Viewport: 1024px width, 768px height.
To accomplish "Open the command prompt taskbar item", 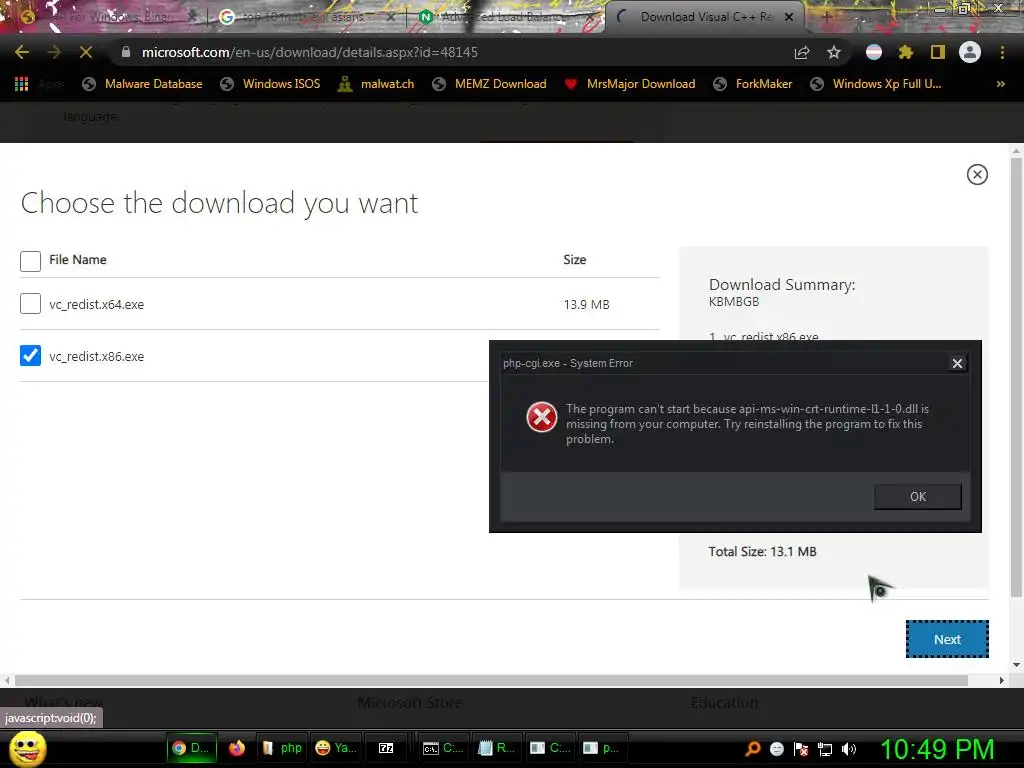I will click(443, 748).
